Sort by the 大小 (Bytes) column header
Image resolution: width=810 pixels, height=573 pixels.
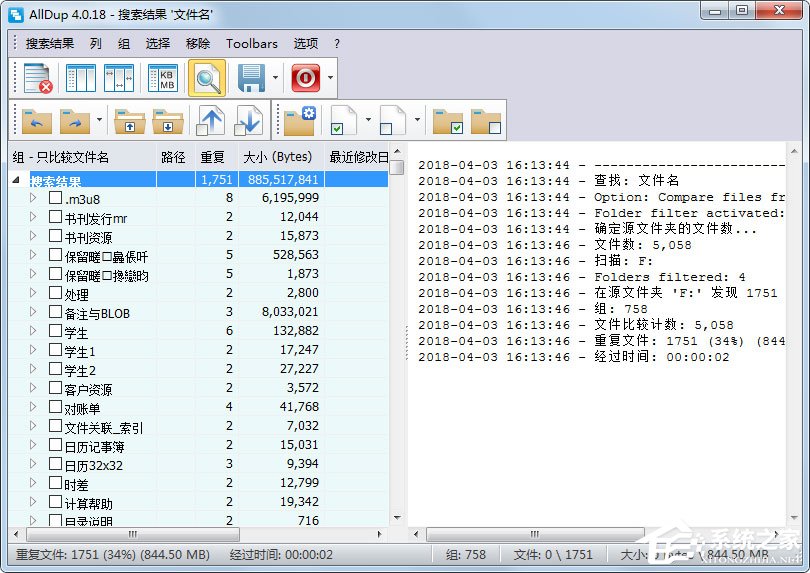(x=278, y=157)
